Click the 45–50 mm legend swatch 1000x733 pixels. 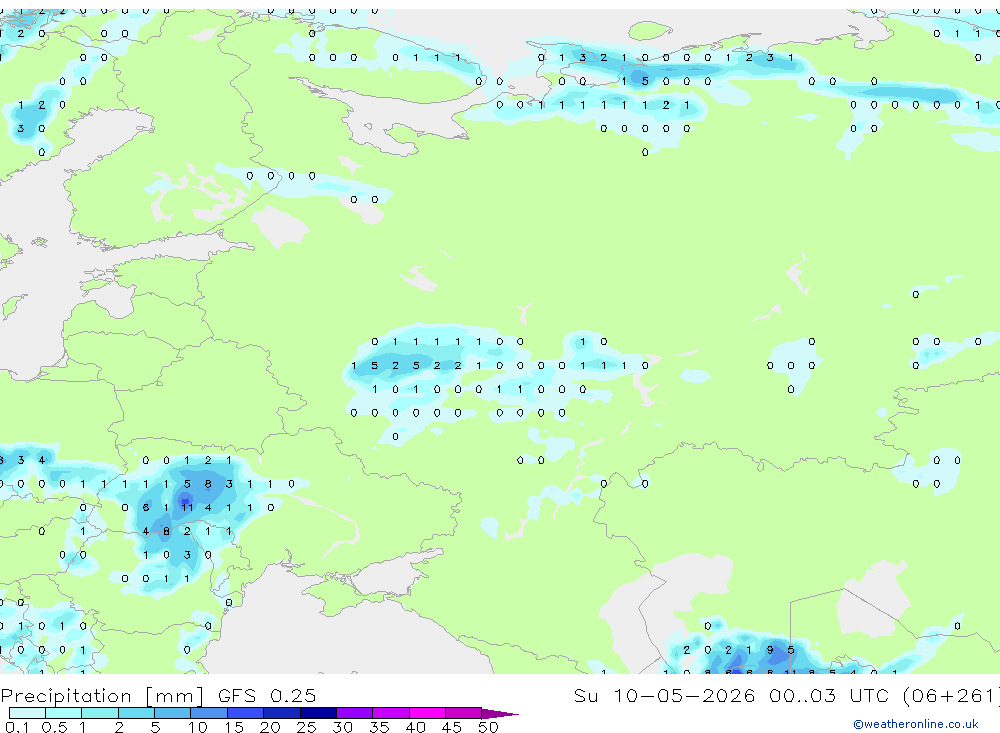click(x=464, y=713)
